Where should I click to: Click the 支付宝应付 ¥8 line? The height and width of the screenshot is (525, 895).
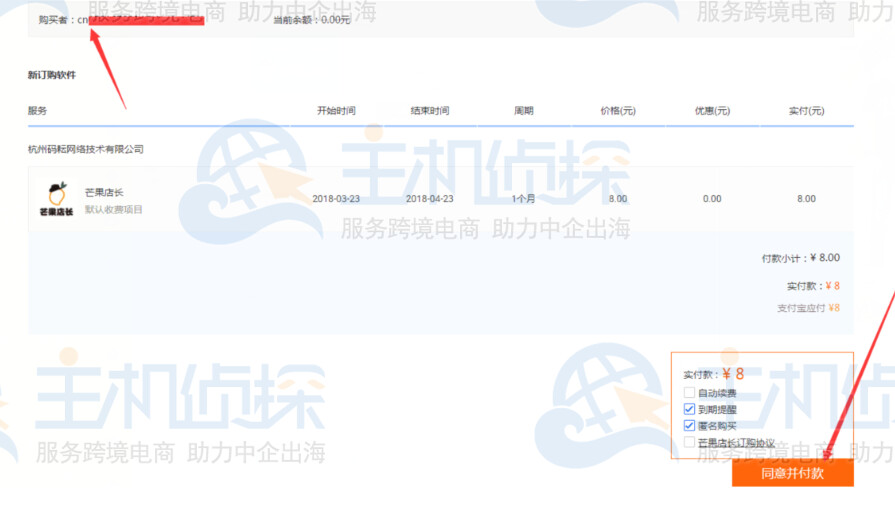pos(808,308)
